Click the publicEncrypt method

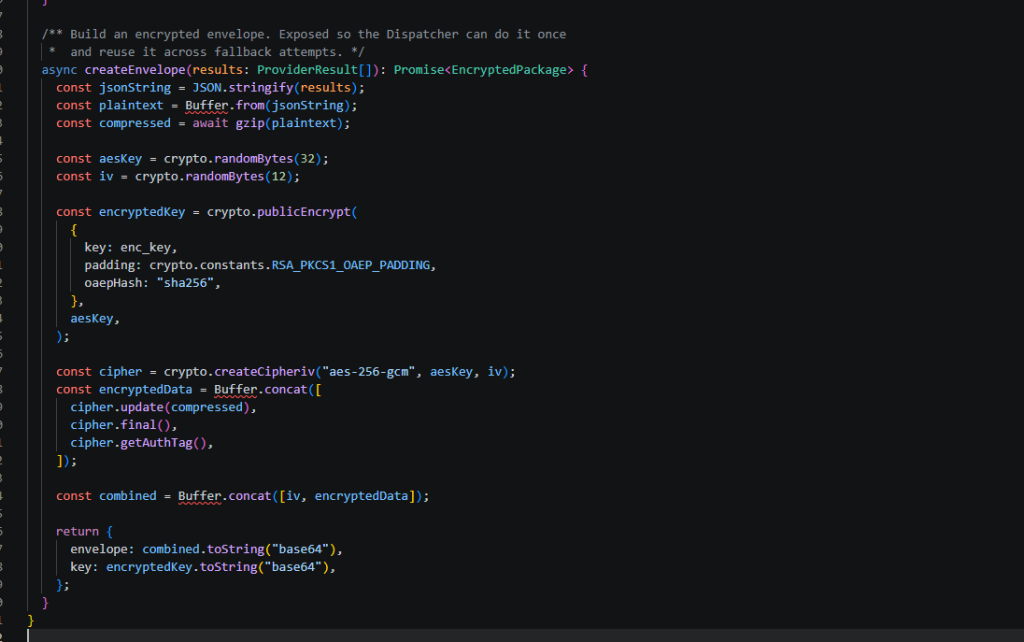point(304,212)
